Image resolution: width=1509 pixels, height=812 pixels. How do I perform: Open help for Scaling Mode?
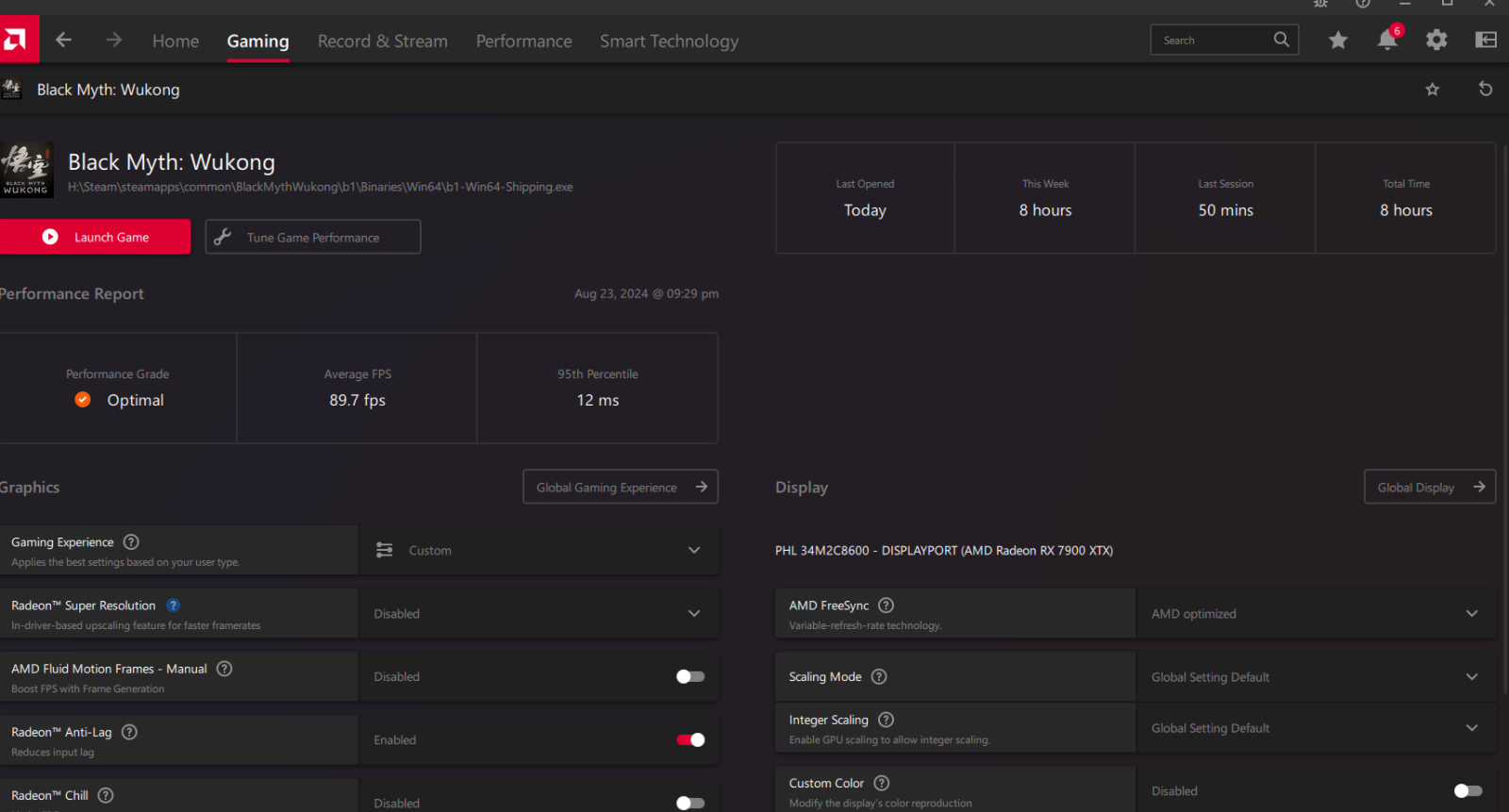[x=879, y=676]
